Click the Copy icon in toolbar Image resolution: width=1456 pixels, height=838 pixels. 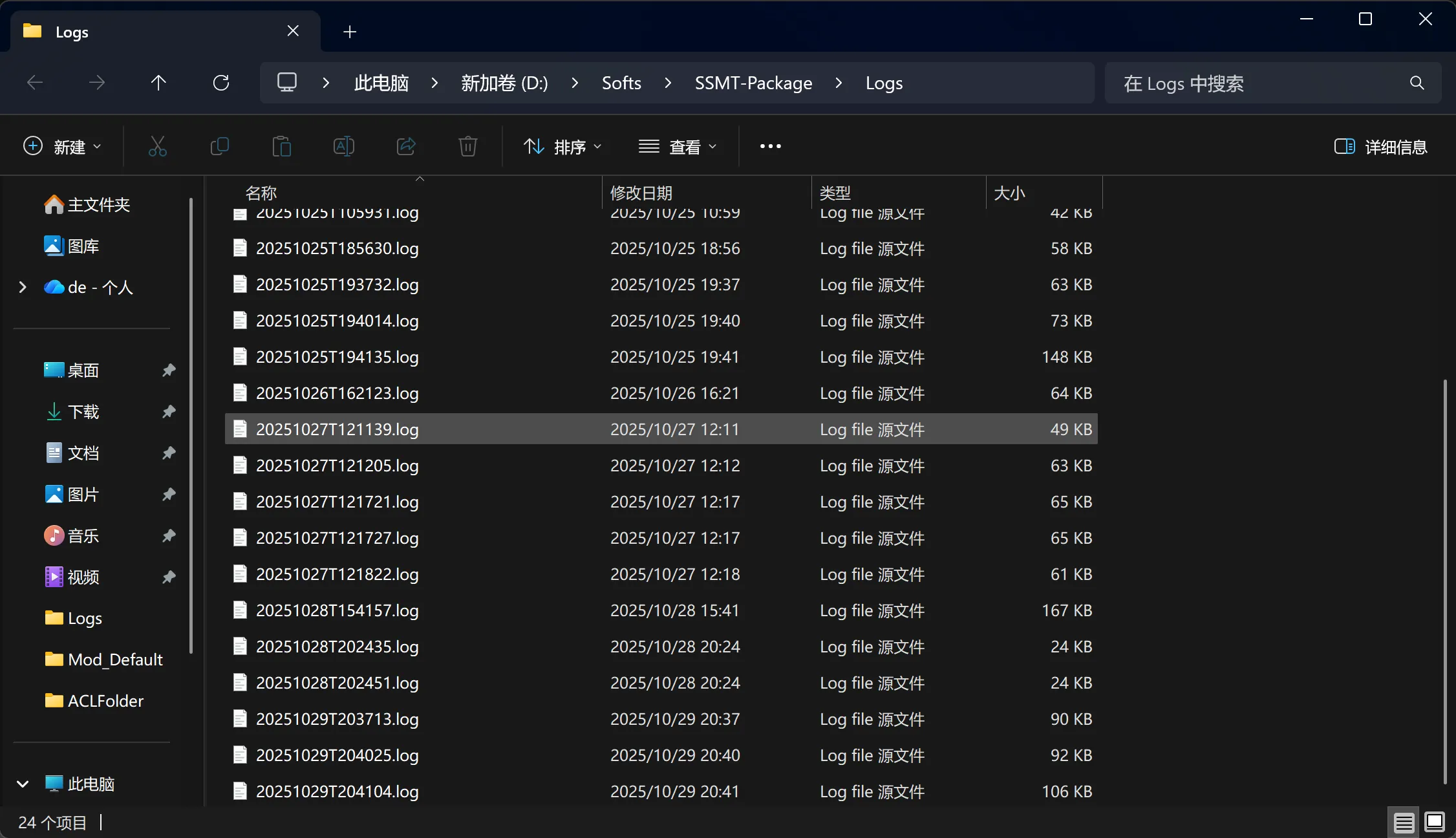point(220,147)
